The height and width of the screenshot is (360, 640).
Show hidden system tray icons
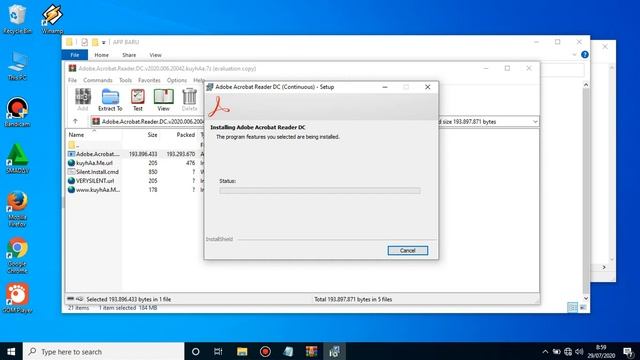pyautogui.click(x=545, y=351)
